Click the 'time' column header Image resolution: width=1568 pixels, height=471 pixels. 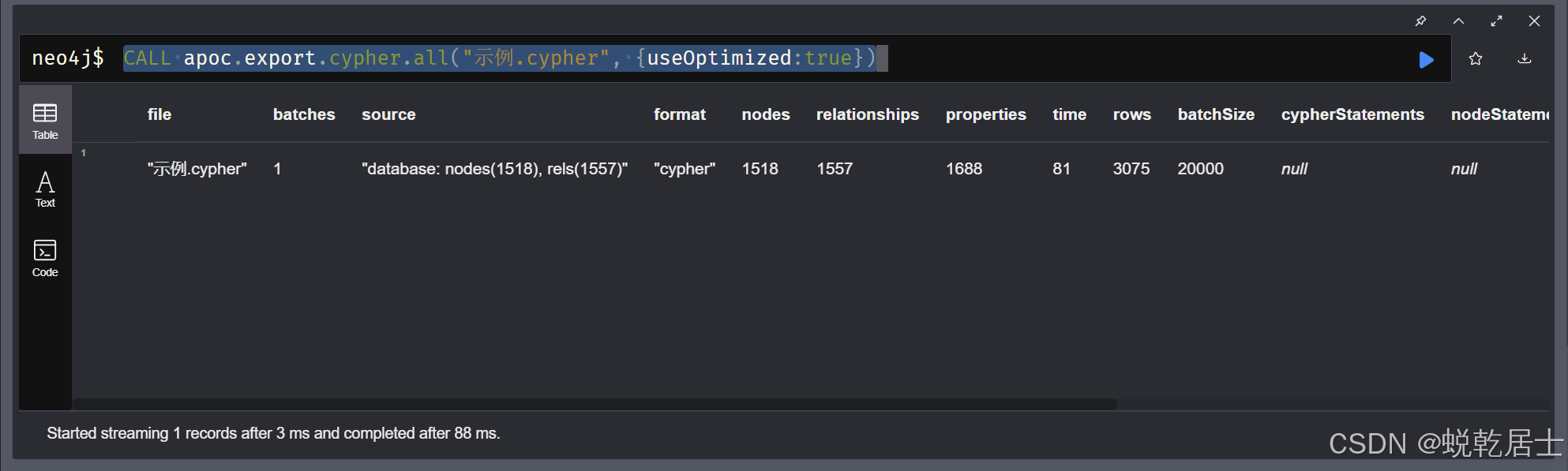[1070, 114]
